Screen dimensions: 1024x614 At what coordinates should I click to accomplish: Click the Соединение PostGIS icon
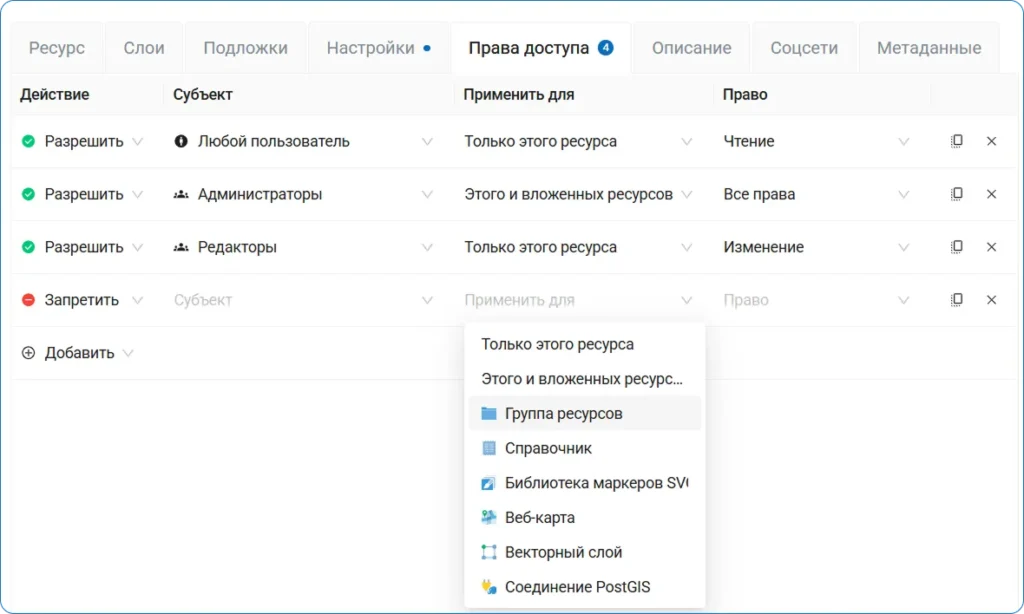[491, 587]
